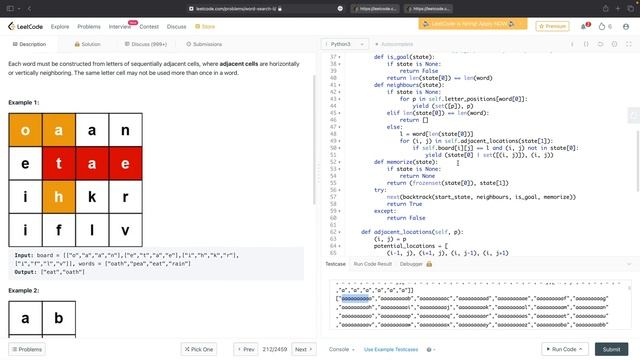640x360 pixels.
Task: Click the Debugger lock icon
Action: point(429,264)
